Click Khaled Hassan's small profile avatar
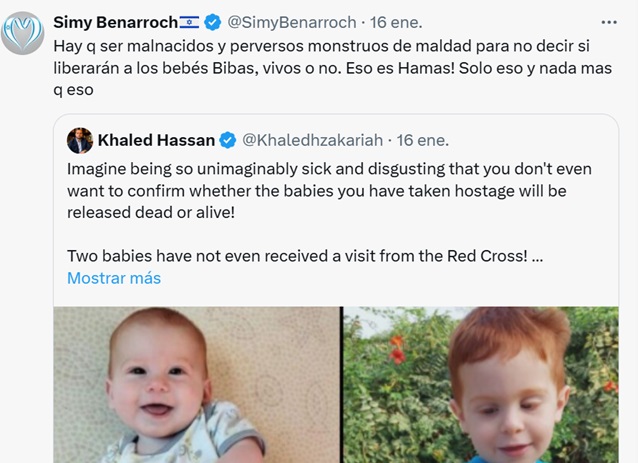640x463 pixels. click(x=80, y=140)
